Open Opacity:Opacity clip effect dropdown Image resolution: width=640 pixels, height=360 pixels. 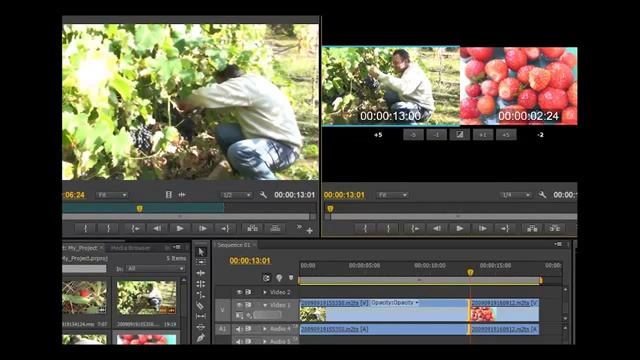pyautogui.click(x=395, y=303)
